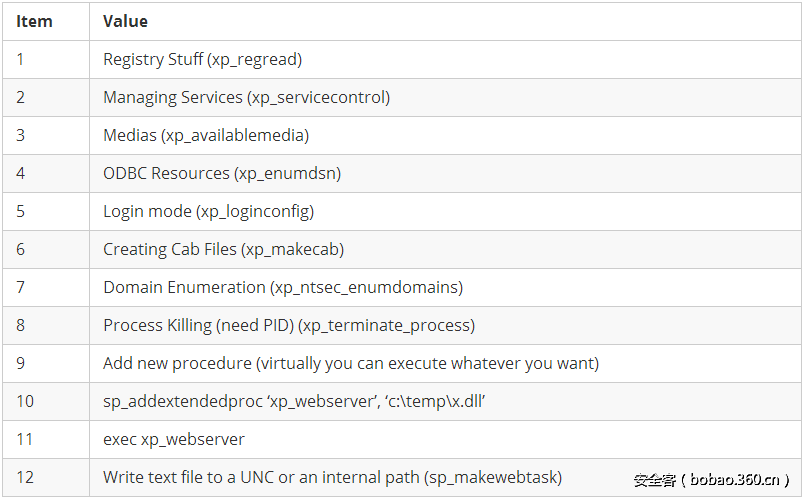Click the "Creating Cab Files (xp_makecab)" text
The width and height of the screenshot is (804, 498).
tap(223, 250)
